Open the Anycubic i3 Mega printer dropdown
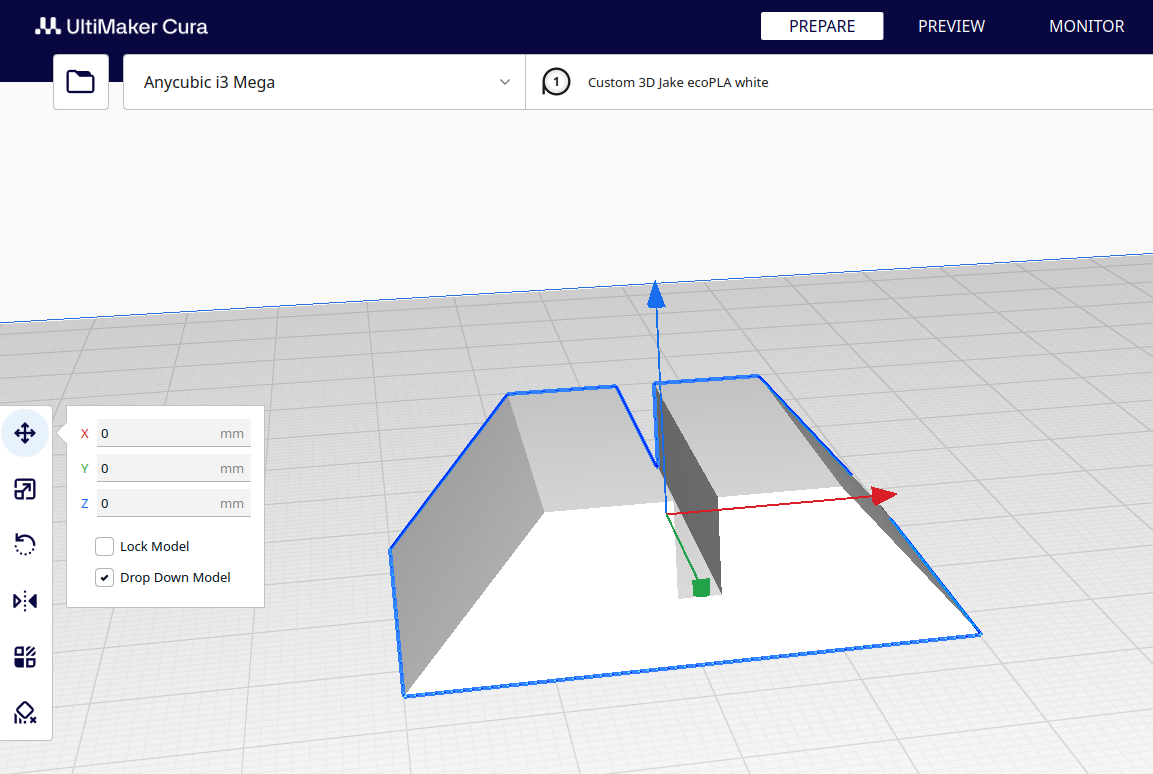The height and width of the screenshot is (774, 1153). pos(323,81)
